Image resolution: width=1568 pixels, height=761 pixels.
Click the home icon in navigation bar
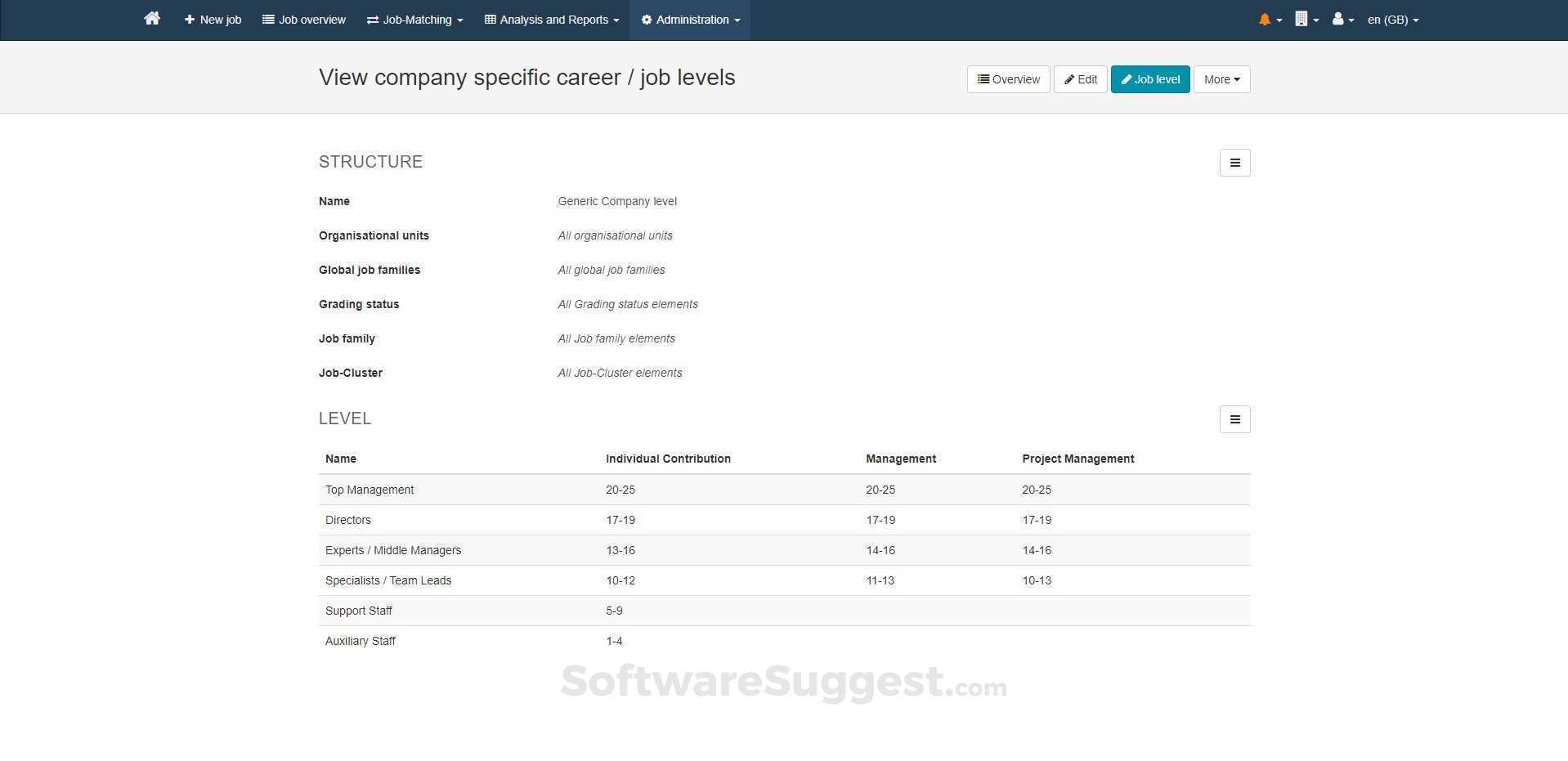tap(151, 18)
